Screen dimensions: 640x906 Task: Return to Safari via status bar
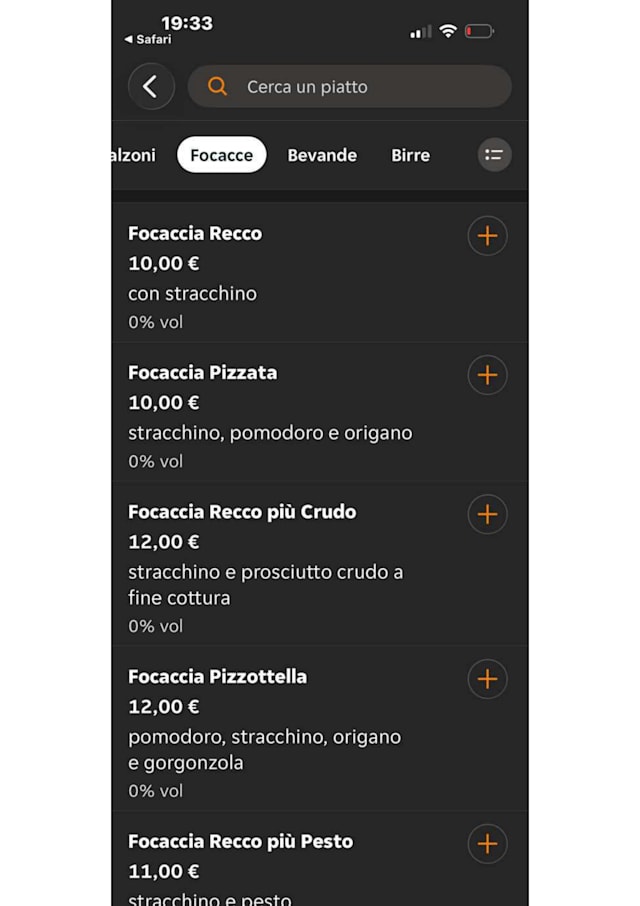tap(148, 40)
